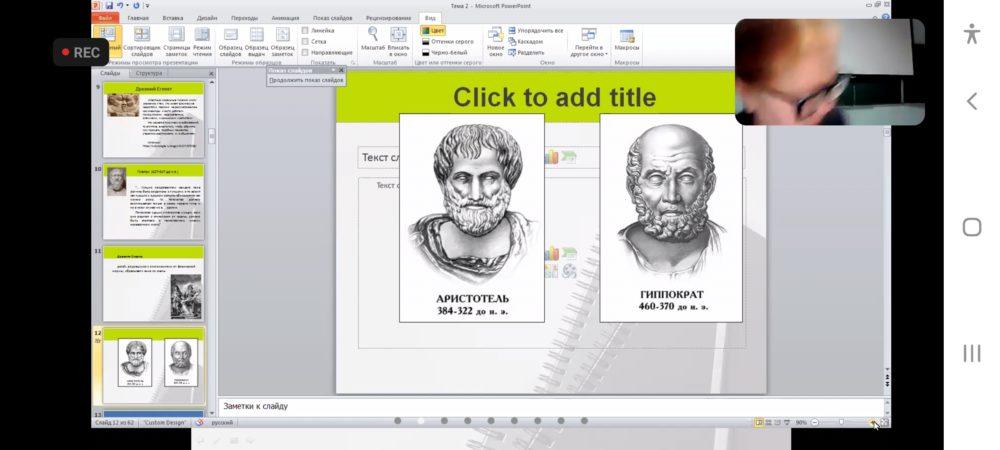Tap the phone back navigation arrow

972,101
